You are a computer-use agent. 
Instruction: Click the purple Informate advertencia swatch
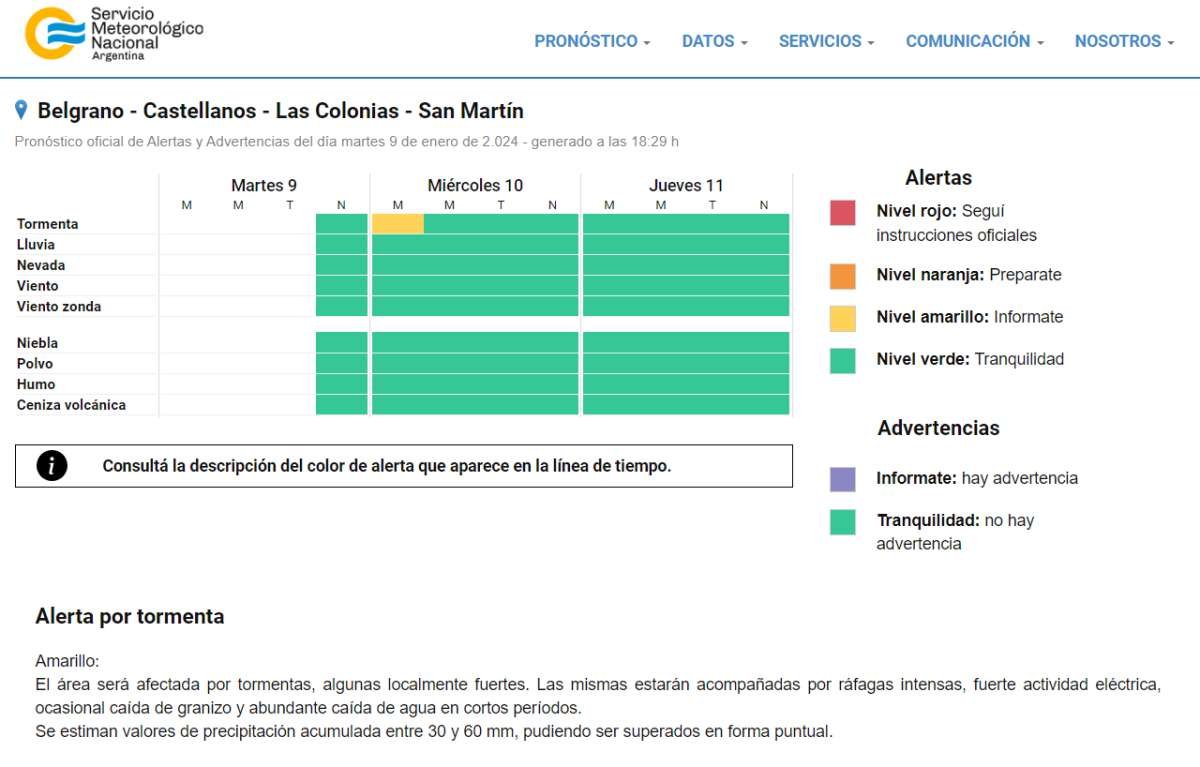pos(843,479)
